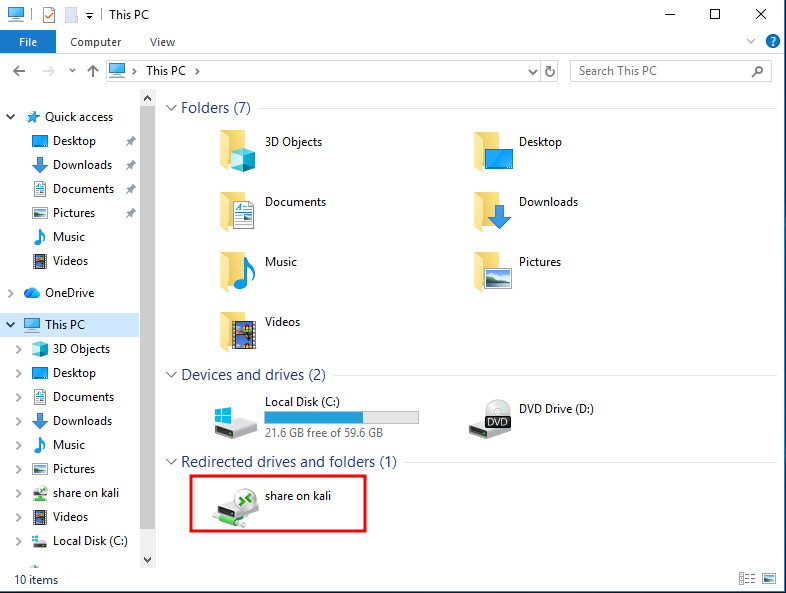786x593 pixels.
Task: Open the Help question mark icon
Action: [x=772, y=41]
